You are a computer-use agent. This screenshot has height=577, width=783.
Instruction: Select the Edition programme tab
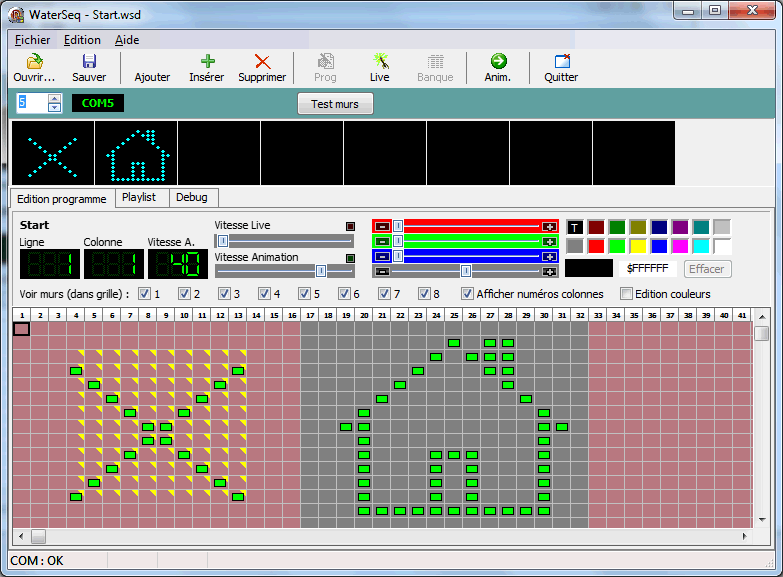coord(62,199)
